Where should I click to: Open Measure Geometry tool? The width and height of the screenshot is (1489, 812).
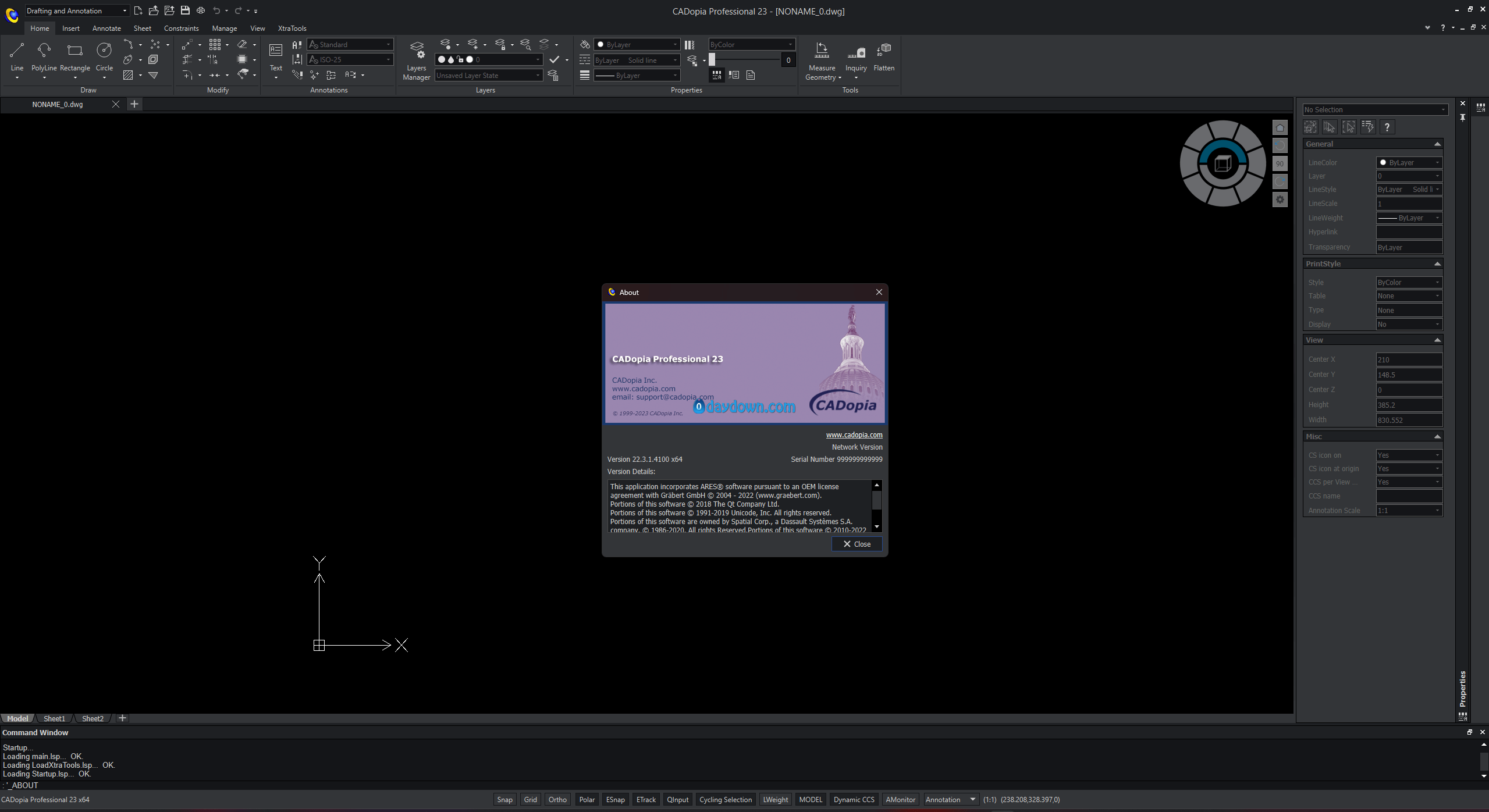click(x=822, y=60)
